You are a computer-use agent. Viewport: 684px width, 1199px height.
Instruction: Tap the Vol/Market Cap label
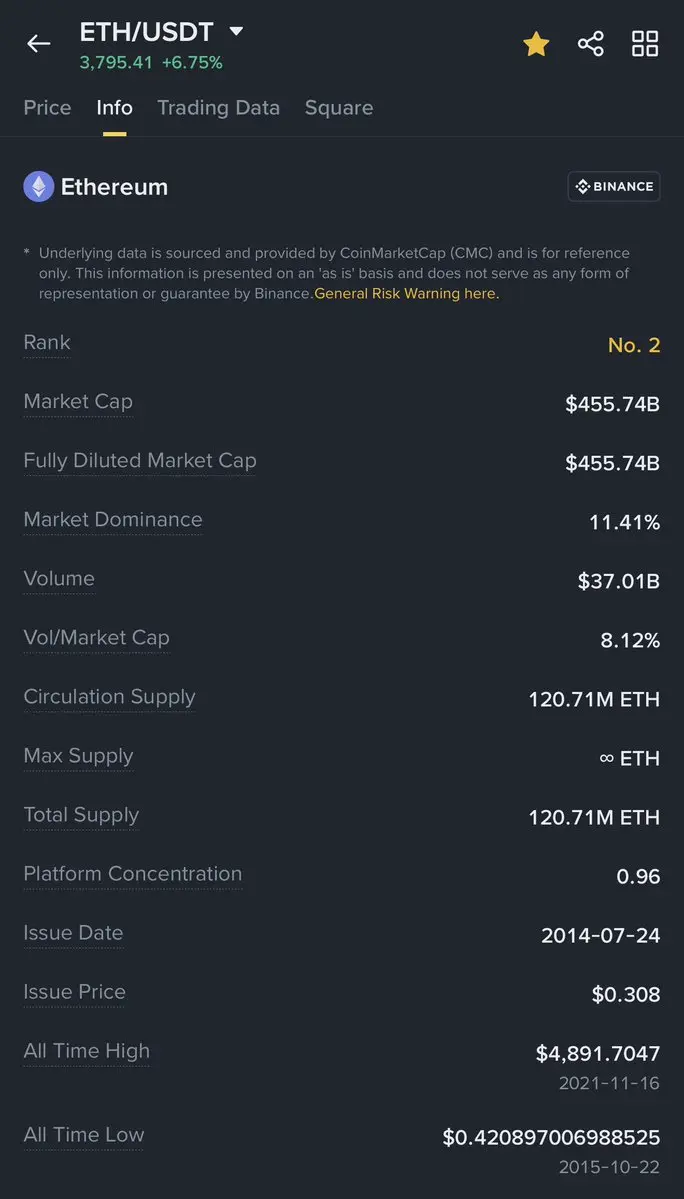96,638
